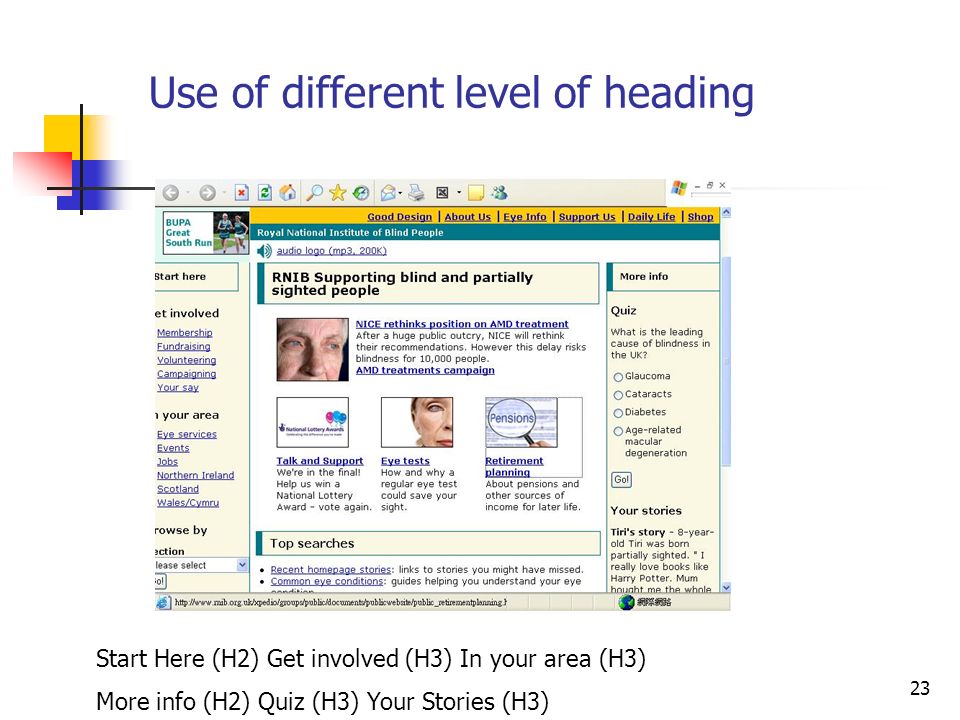Open AMD treatments campaign link
This screenshot has height=720, width=960.
425,370
